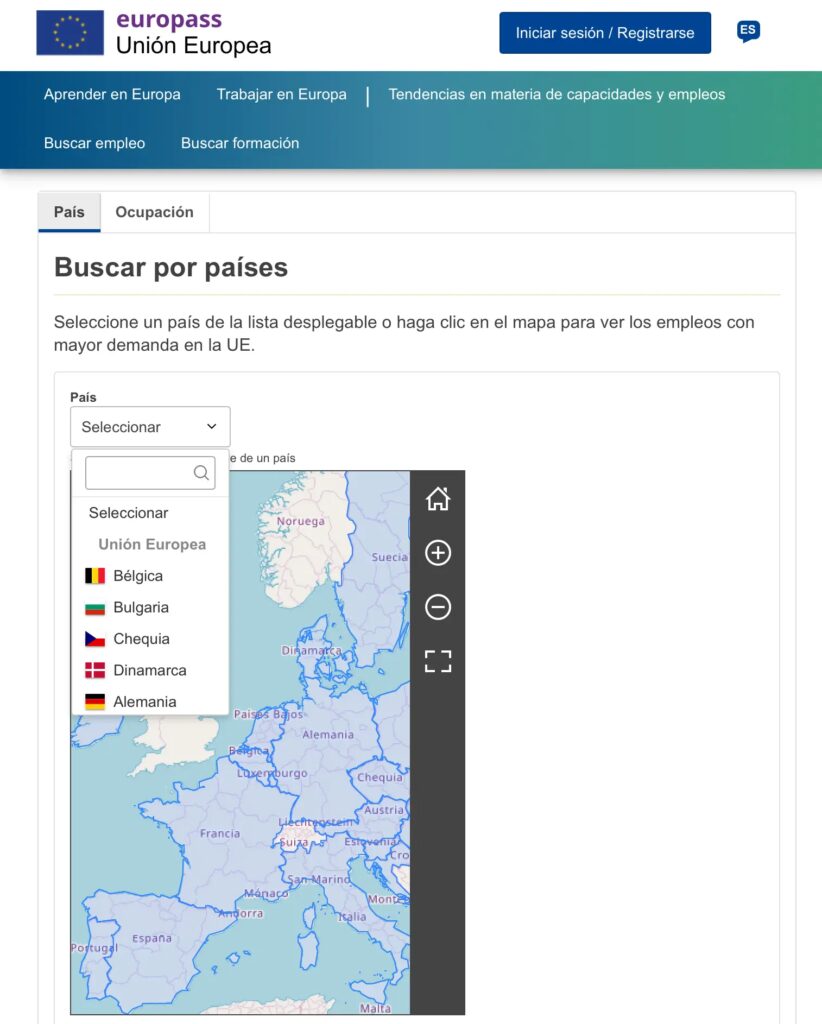Click Iniciar sesión / Registrarse button
The width and height of the screenshot is (822, 1024).
pyautogui.click(x=605, y=33)
